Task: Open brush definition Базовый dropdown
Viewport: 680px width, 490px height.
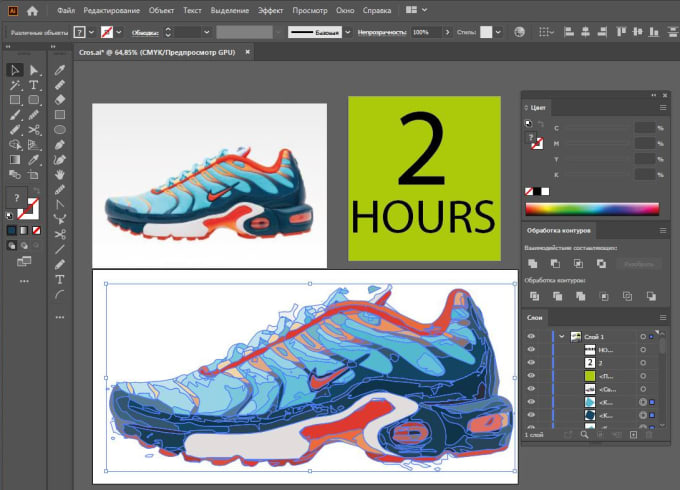Action: (348, 32)
